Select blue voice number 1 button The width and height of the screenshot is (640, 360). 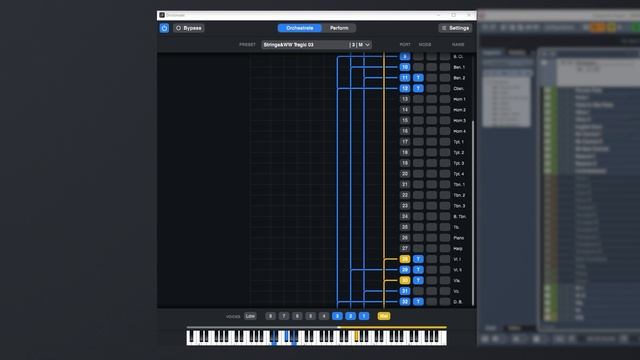[364, 316]
